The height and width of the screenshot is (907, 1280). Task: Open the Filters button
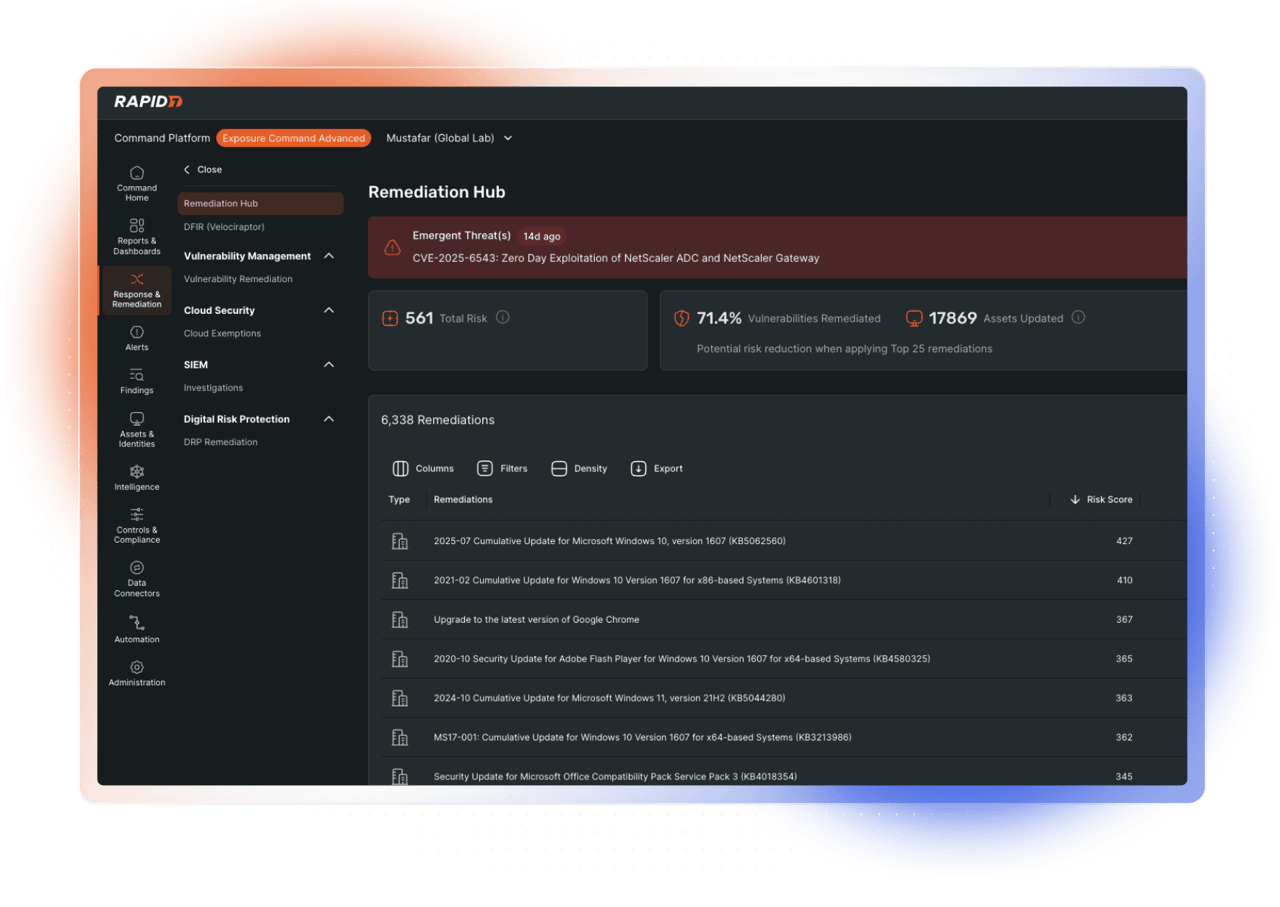tap(502, 468)
